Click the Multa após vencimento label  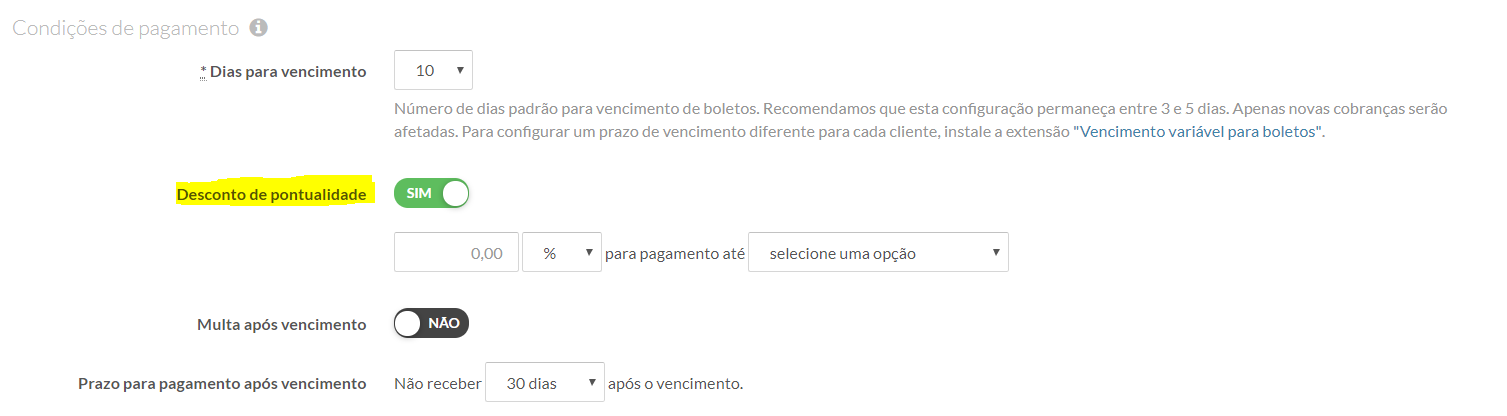282,324
